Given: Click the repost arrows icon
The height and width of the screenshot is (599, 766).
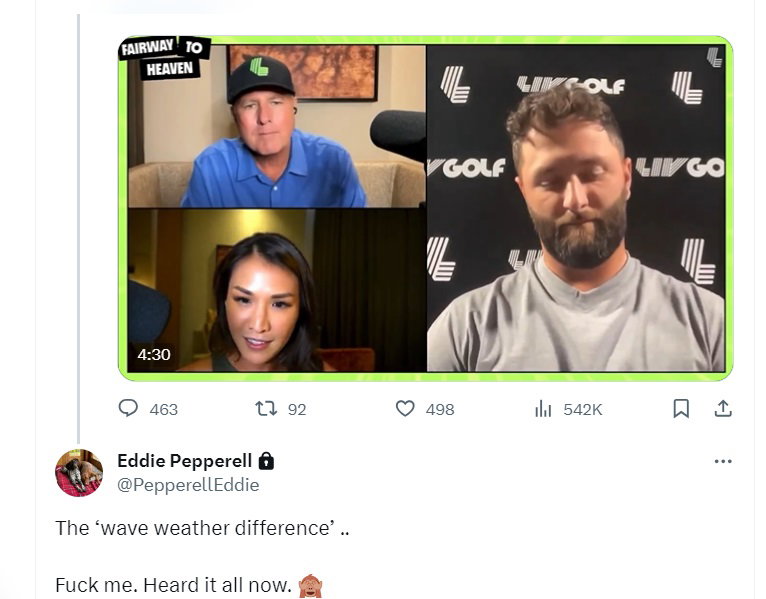Looking at the screenshot, I should [x=266, y=408].
